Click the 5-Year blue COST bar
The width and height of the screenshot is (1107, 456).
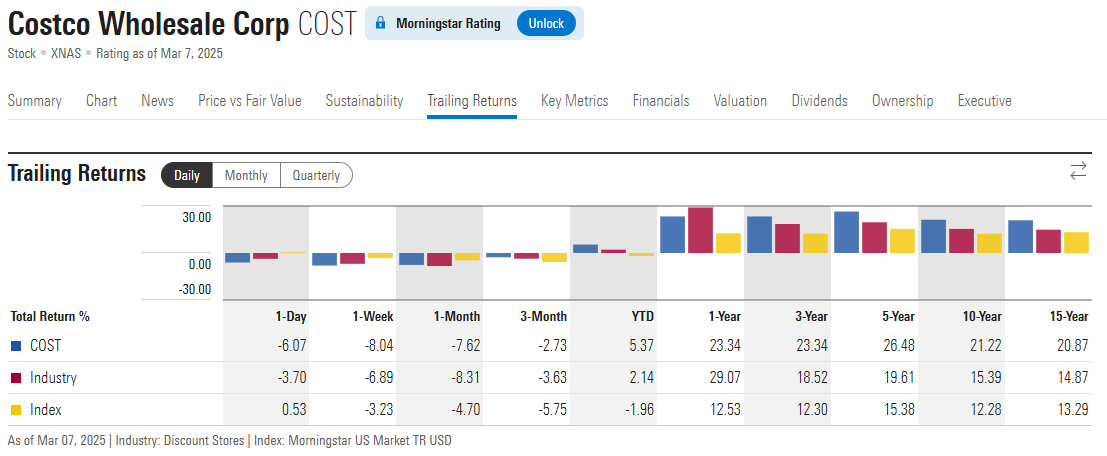(846, 232)
